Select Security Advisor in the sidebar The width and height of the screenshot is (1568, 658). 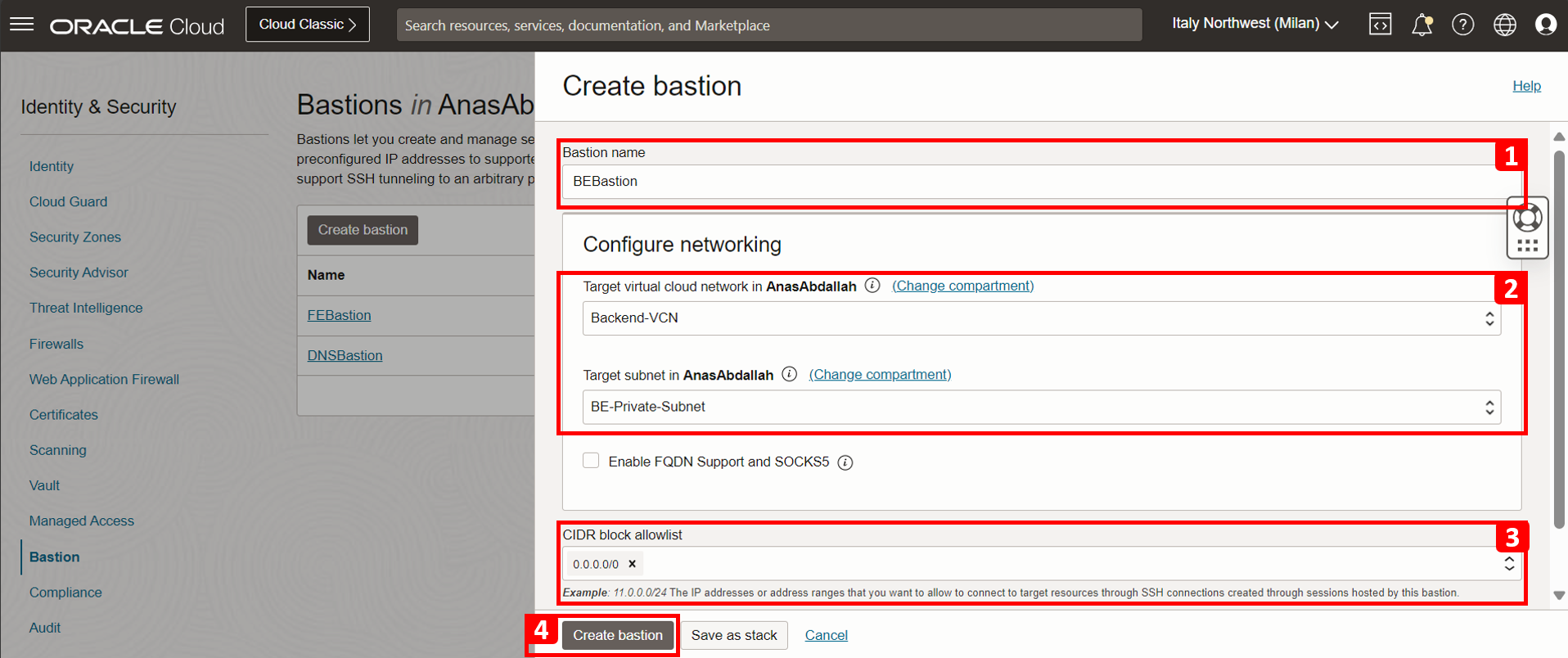click(x=79, y=273)
